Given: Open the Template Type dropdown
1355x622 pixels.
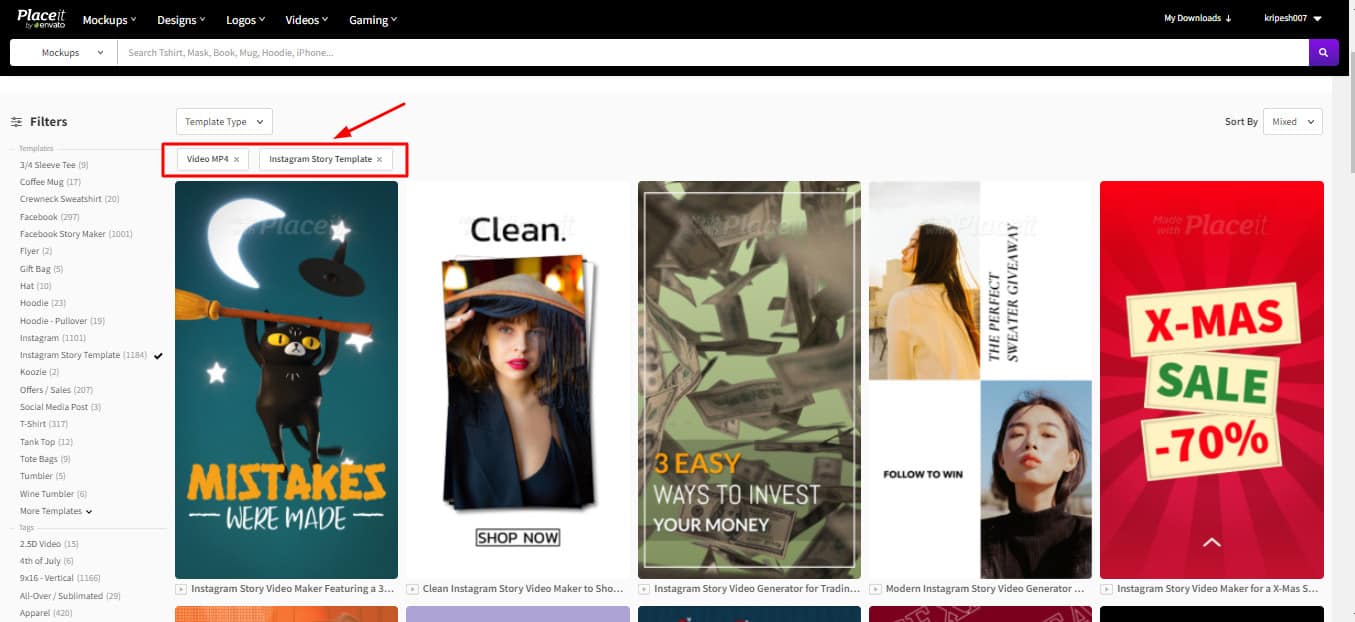Looking at the screenshot, I should (x=224, y=122).
